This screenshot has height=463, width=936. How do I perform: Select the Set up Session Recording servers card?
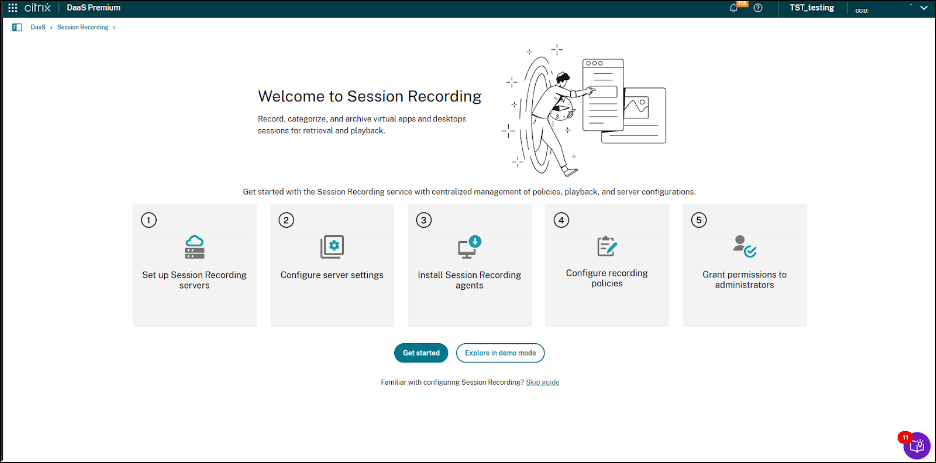pos(194,265)
